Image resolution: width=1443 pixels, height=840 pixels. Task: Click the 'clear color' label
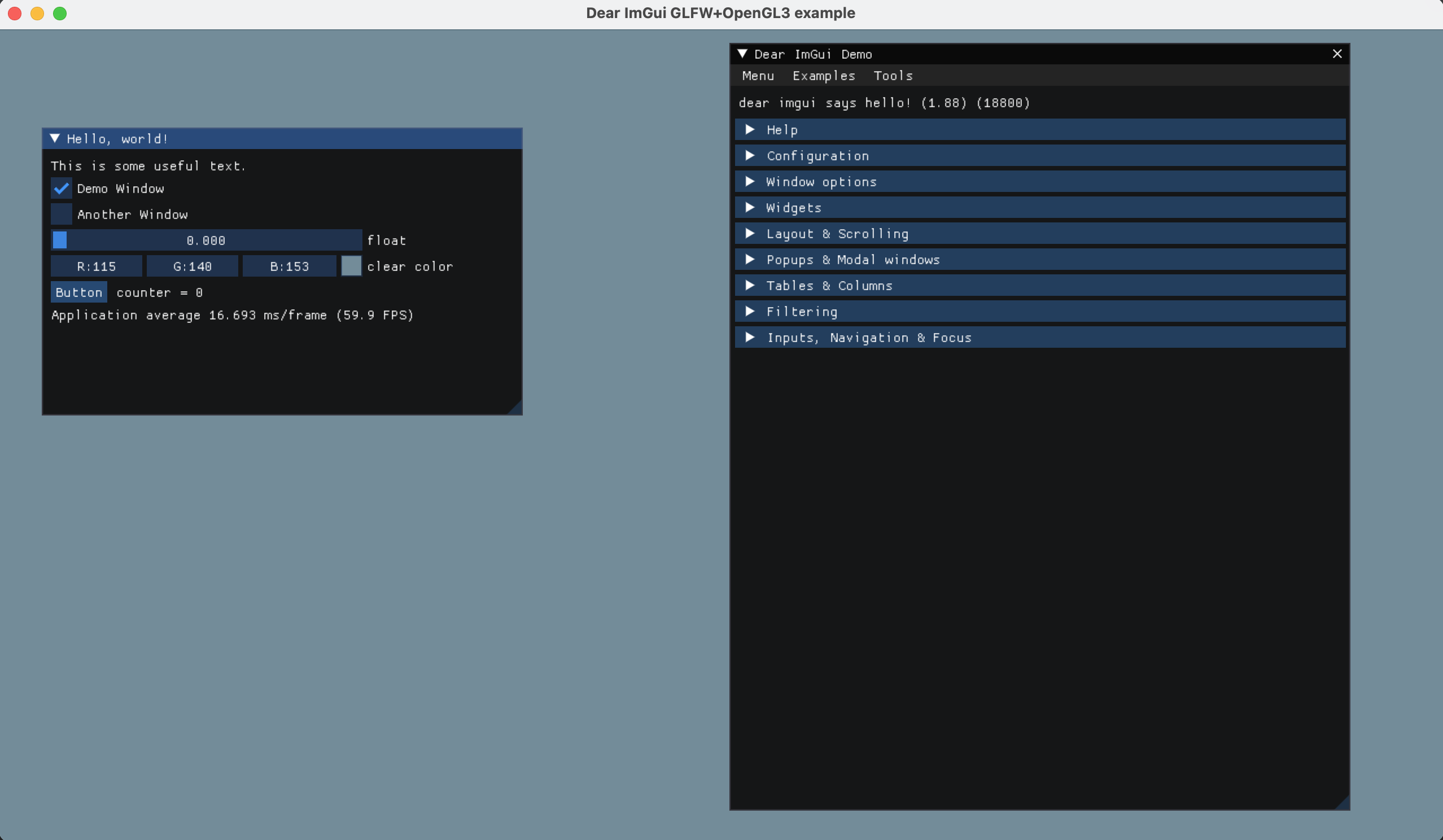coord(410,266)
